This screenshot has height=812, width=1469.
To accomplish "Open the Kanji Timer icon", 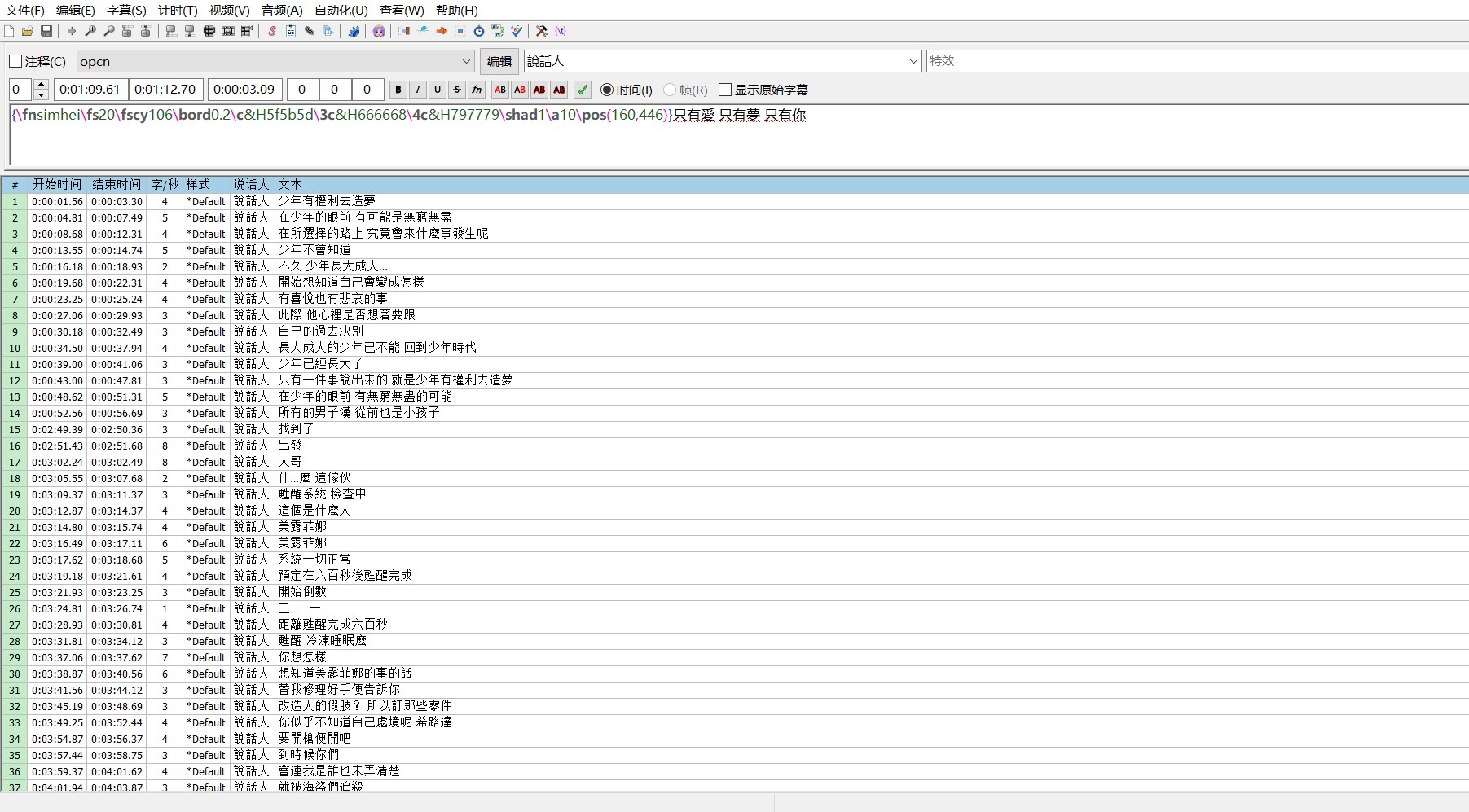I will point(498,31).
